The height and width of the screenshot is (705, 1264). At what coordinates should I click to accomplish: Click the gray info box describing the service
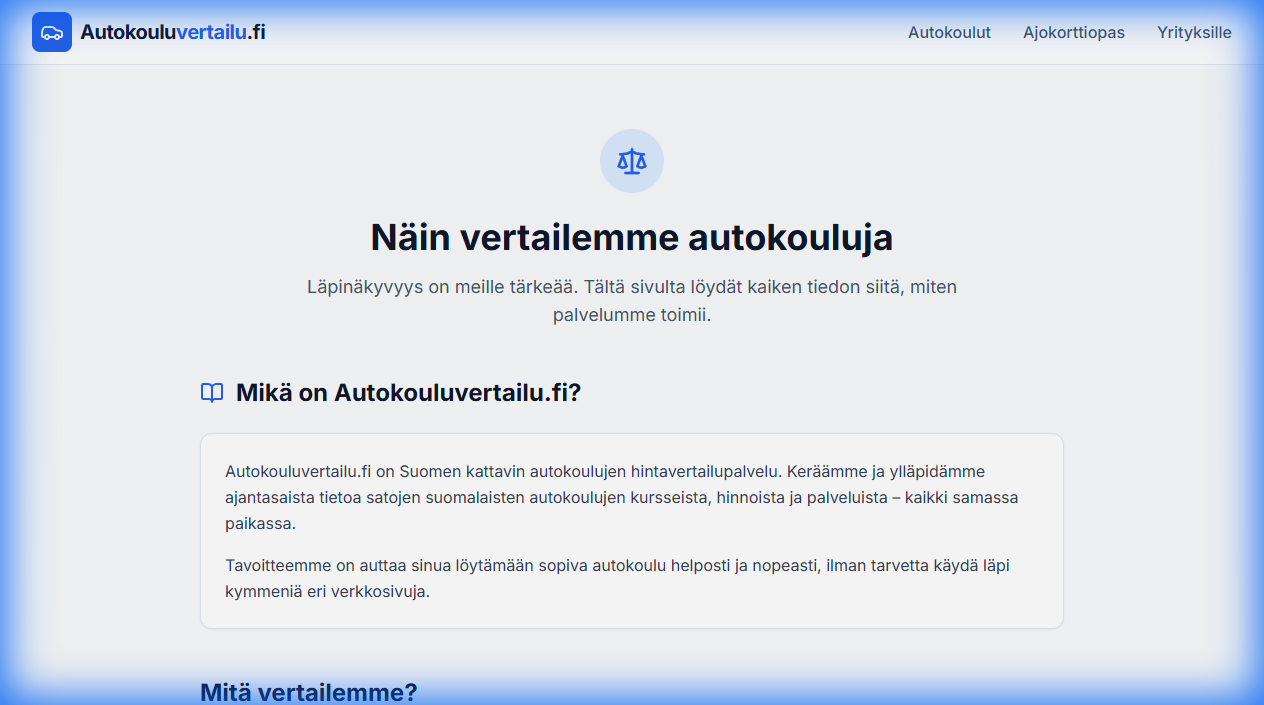coord(632,531)
